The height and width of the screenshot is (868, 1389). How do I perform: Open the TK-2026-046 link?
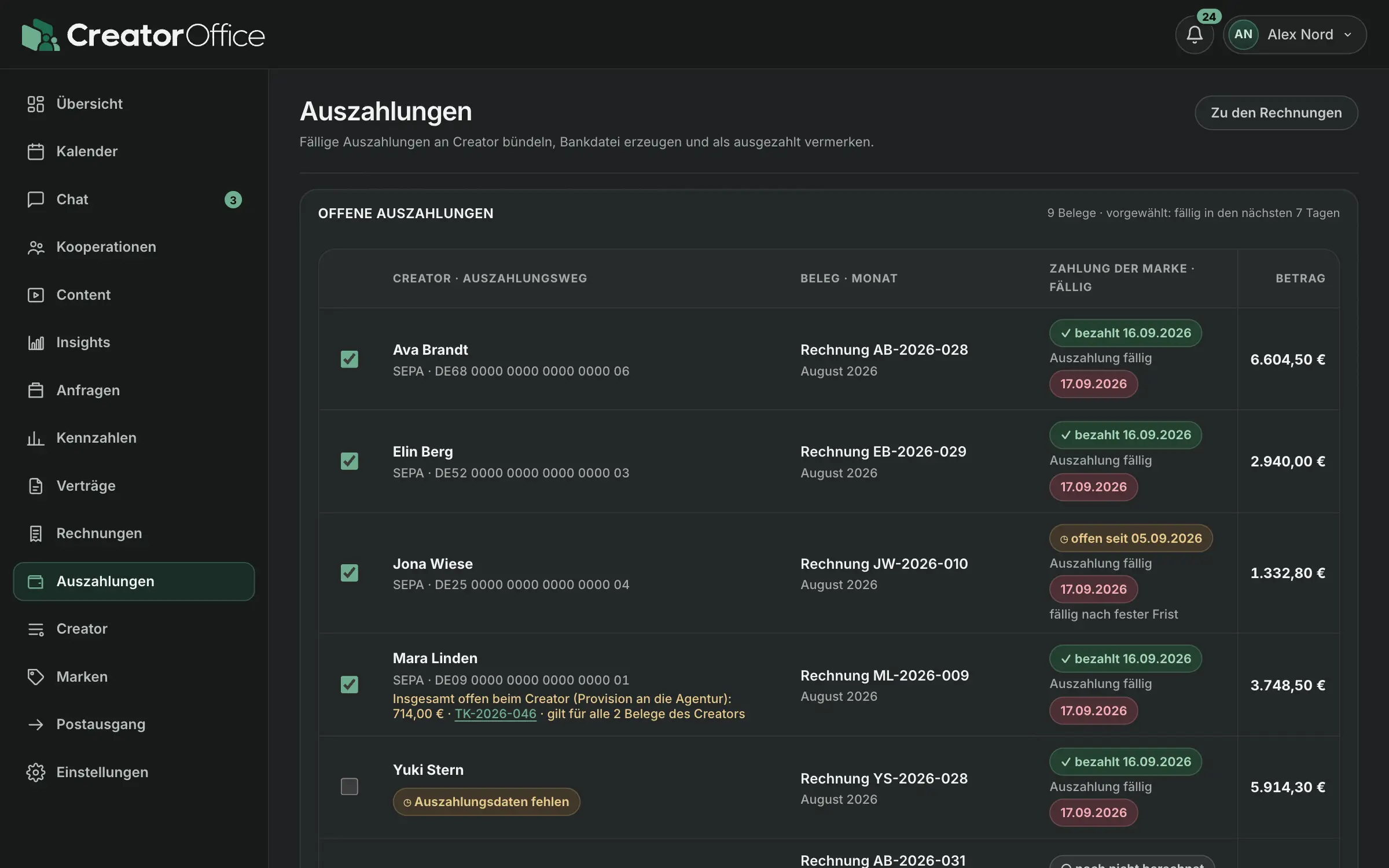pyautogui.click(x=495, y=714)
